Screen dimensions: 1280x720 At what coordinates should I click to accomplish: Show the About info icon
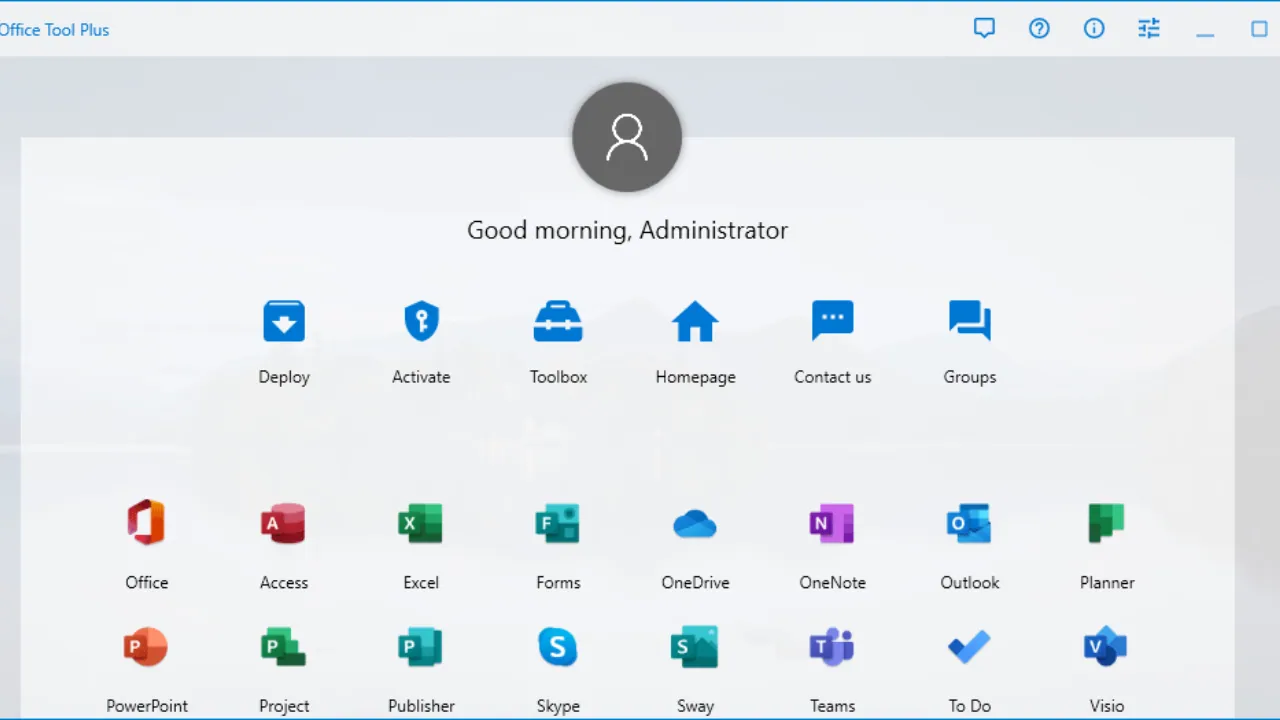[x=1095, y=29]
